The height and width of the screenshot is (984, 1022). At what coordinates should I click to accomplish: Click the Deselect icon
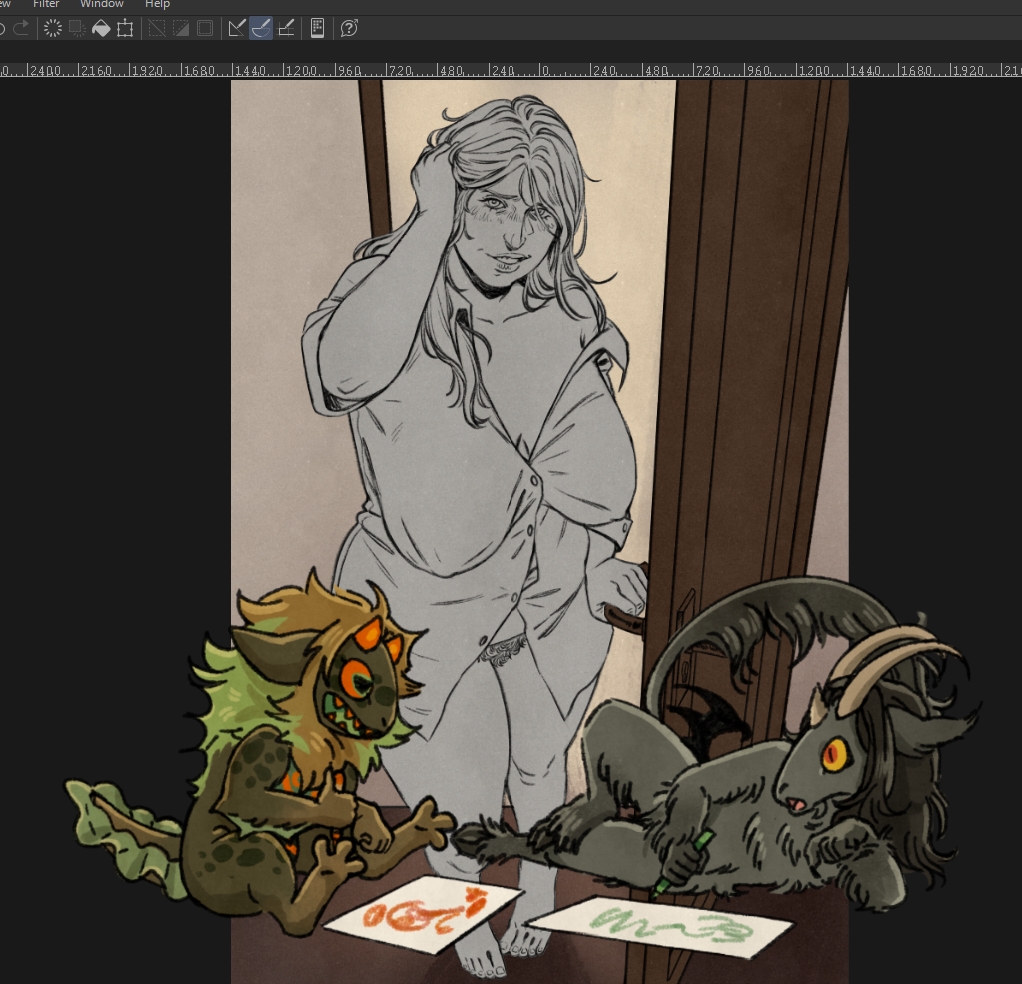[157, 28]
